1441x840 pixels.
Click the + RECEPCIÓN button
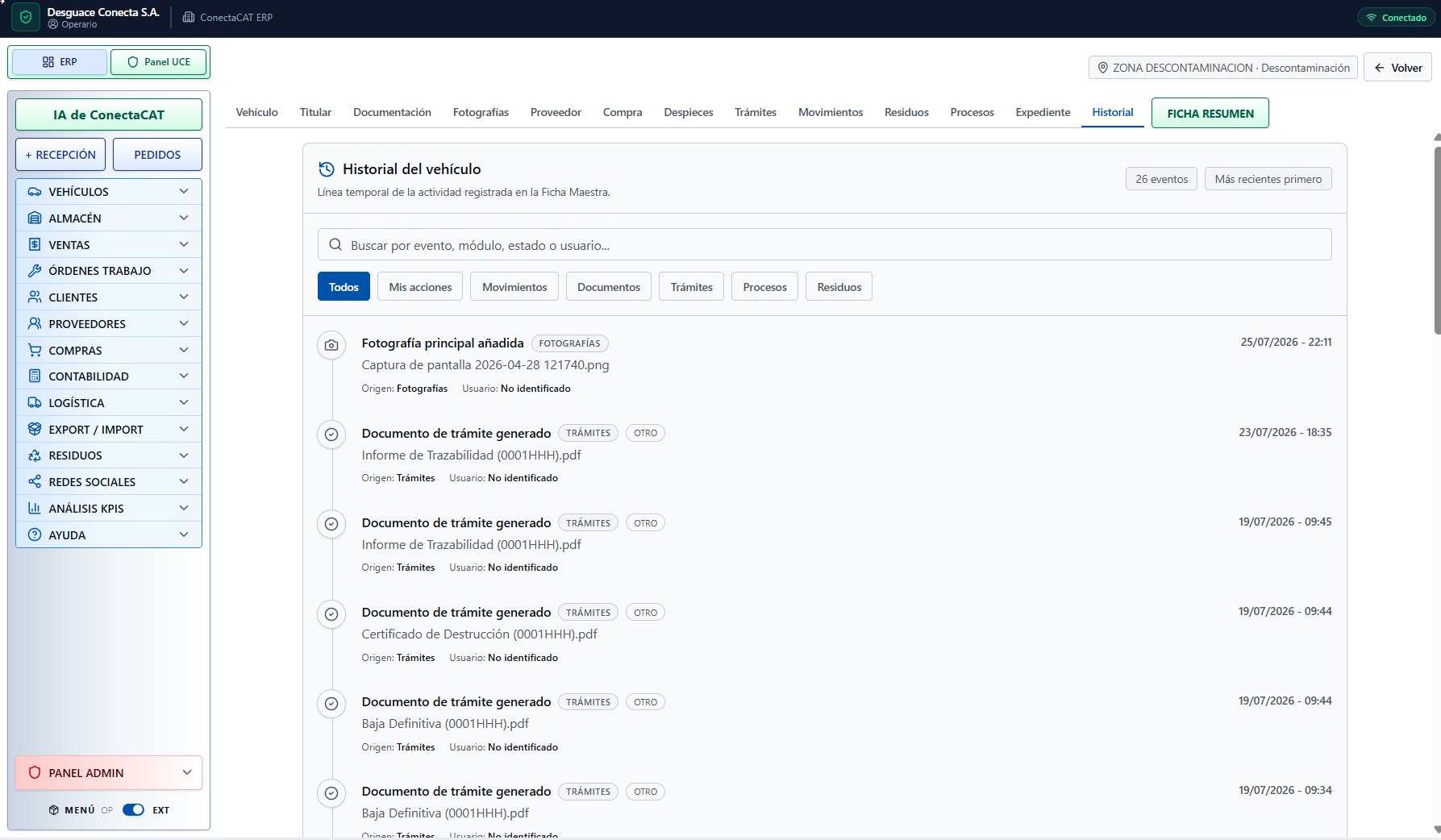click(60, 155)
